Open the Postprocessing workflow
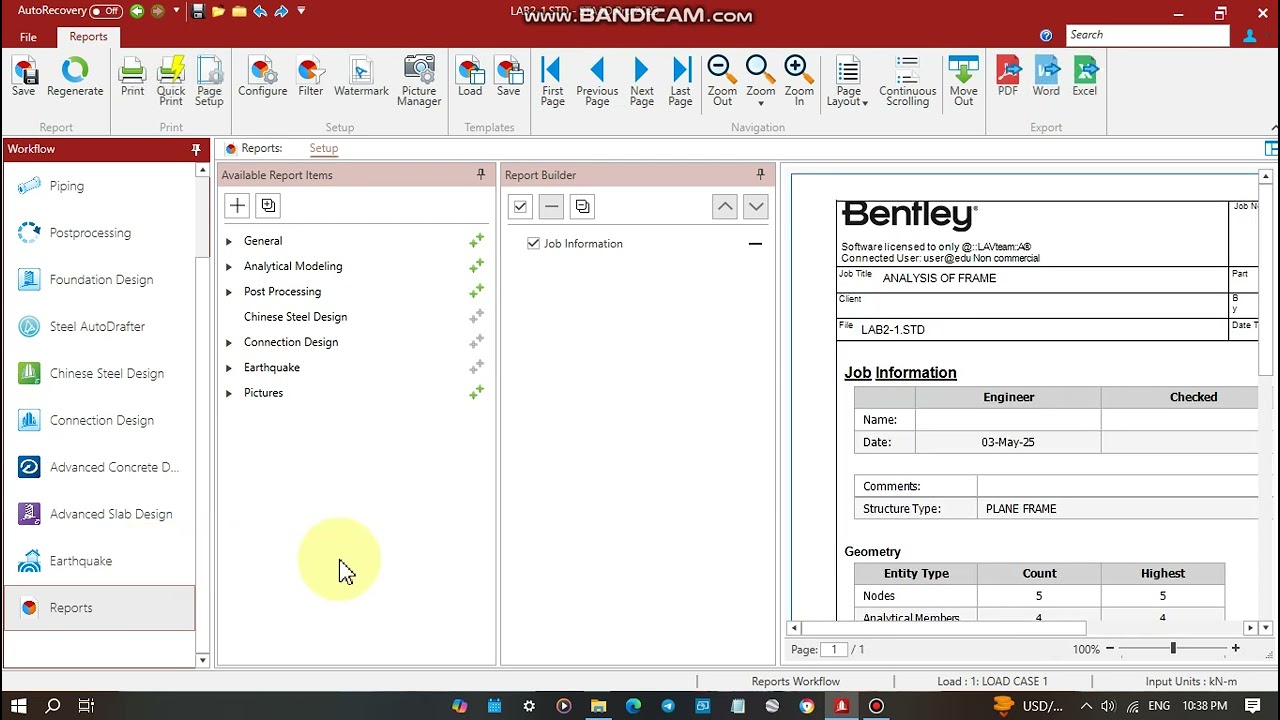The image size is (1280, 720). point(90,233)
